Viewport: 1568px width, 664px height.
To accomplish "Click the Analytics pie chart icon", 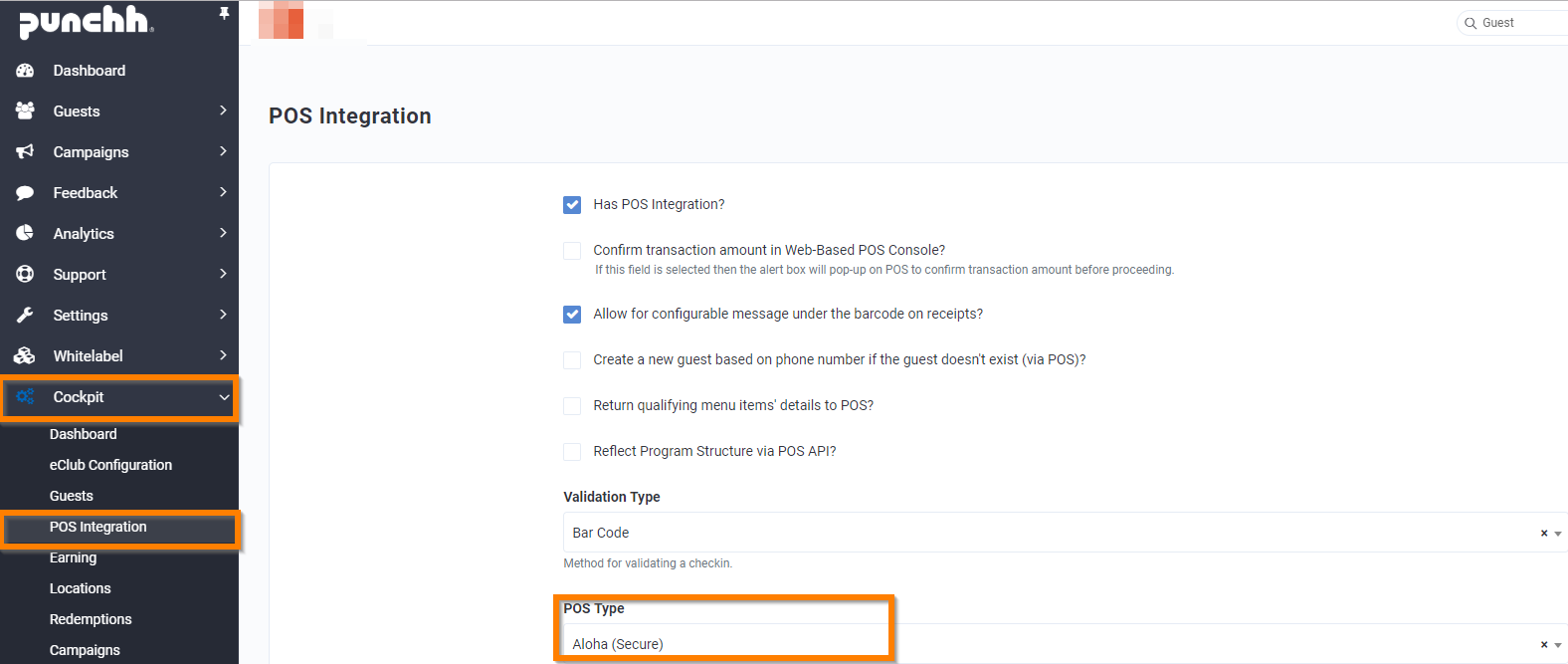I will click(x=26, y=234).
